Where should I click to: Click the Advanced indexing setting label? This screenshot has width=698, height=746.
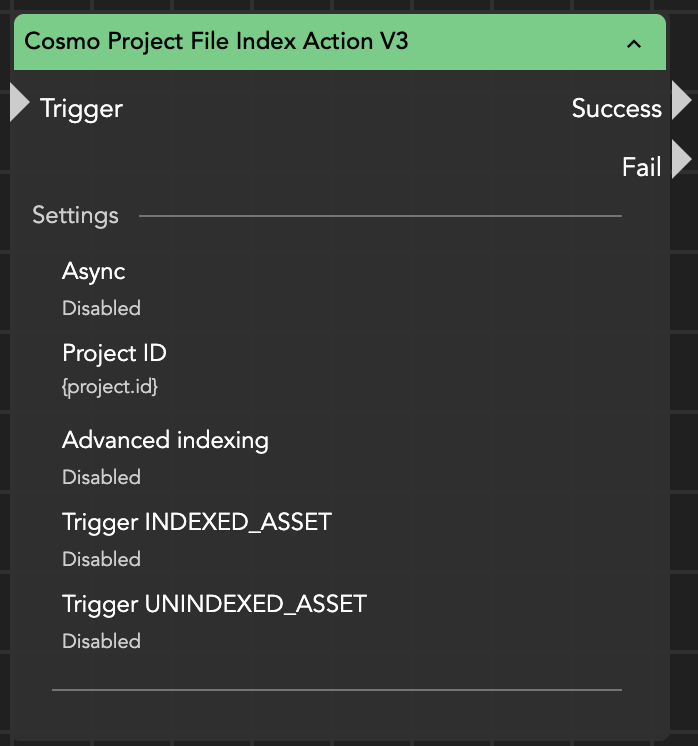(165, 439)
